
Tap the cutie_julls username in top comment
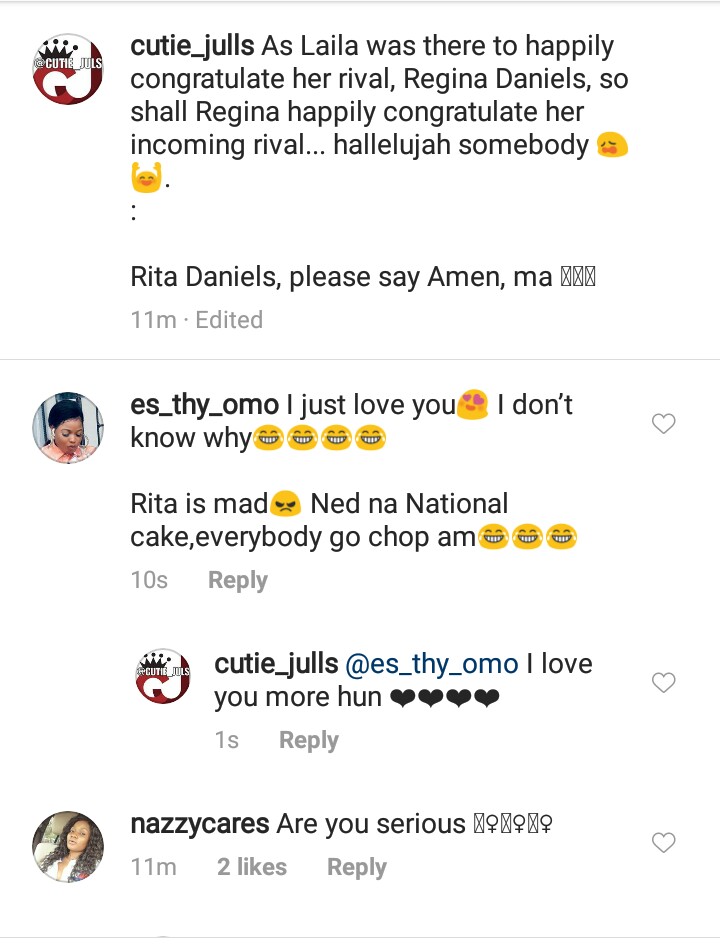pos(193,47)
